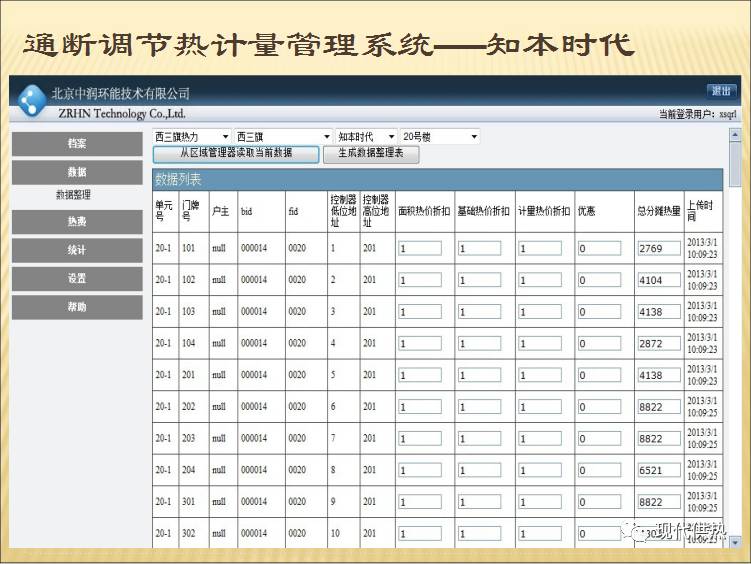Screen dimensions: 751x564
Task: Click 总分摊热量 field showing 4104
Action: [659, 280]
